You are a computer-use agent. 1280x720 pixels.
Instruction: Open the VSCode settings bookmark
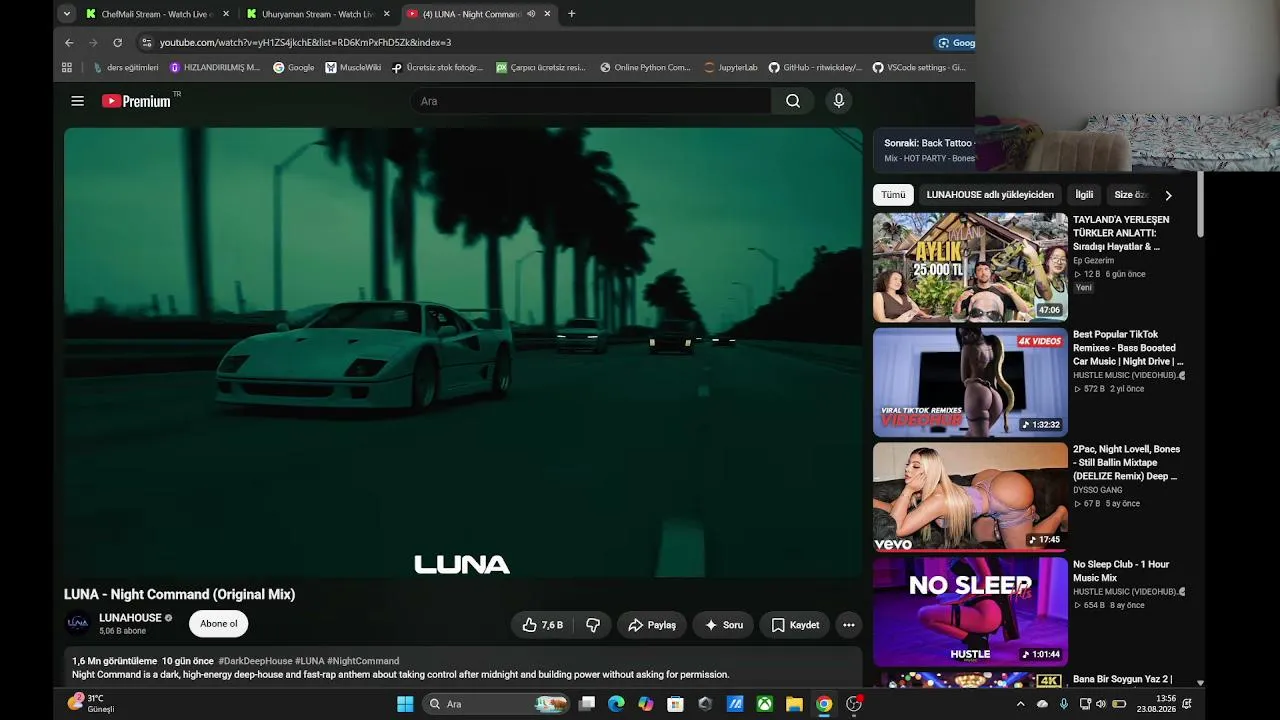919,68
